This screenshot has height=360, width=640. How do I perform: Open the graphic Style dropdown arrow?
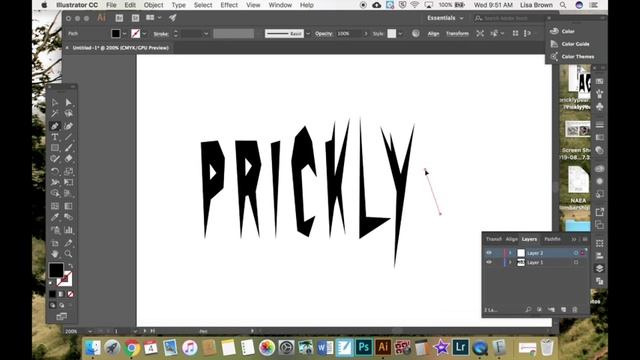click(x=400, y=33)
